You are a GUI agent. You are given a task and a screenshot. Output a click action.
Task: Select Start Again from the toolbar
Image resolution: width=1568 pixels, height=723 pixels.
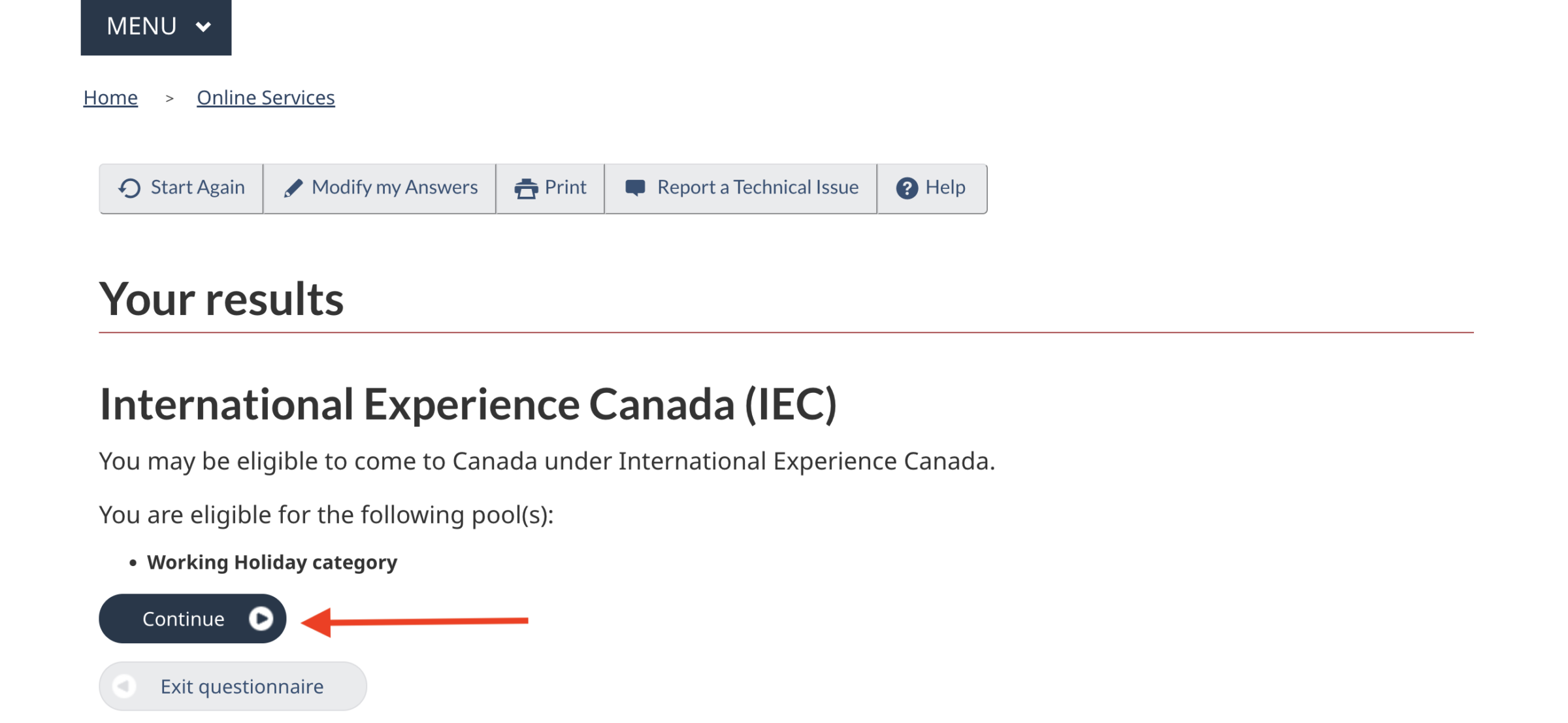click(x=181, y=187)
